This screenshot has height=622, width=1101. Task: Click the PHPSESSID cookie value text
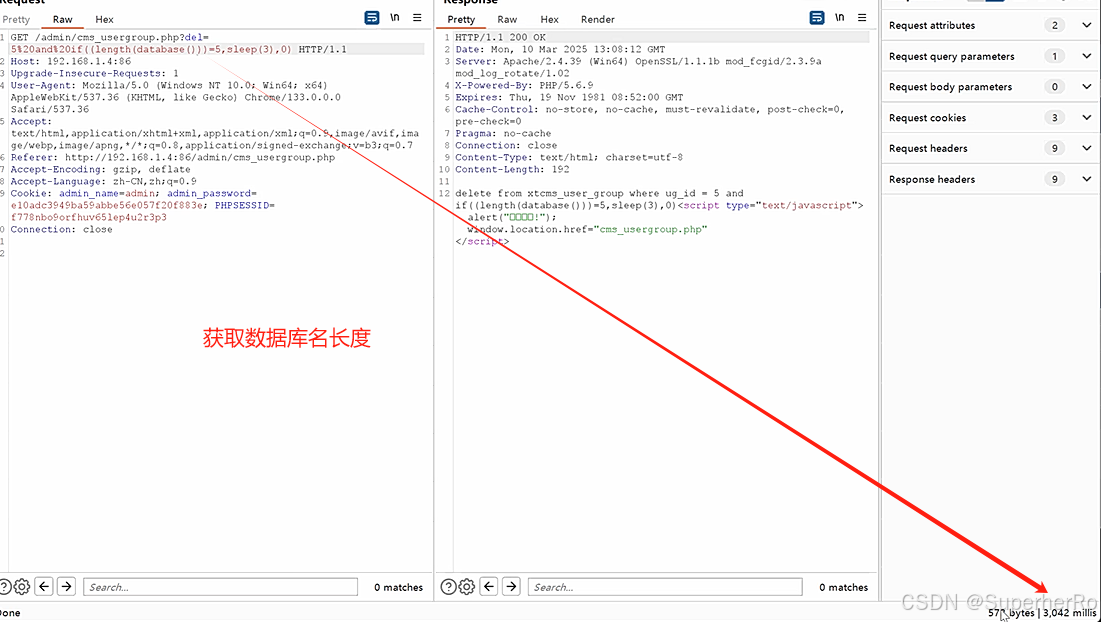tap(88, 217)
